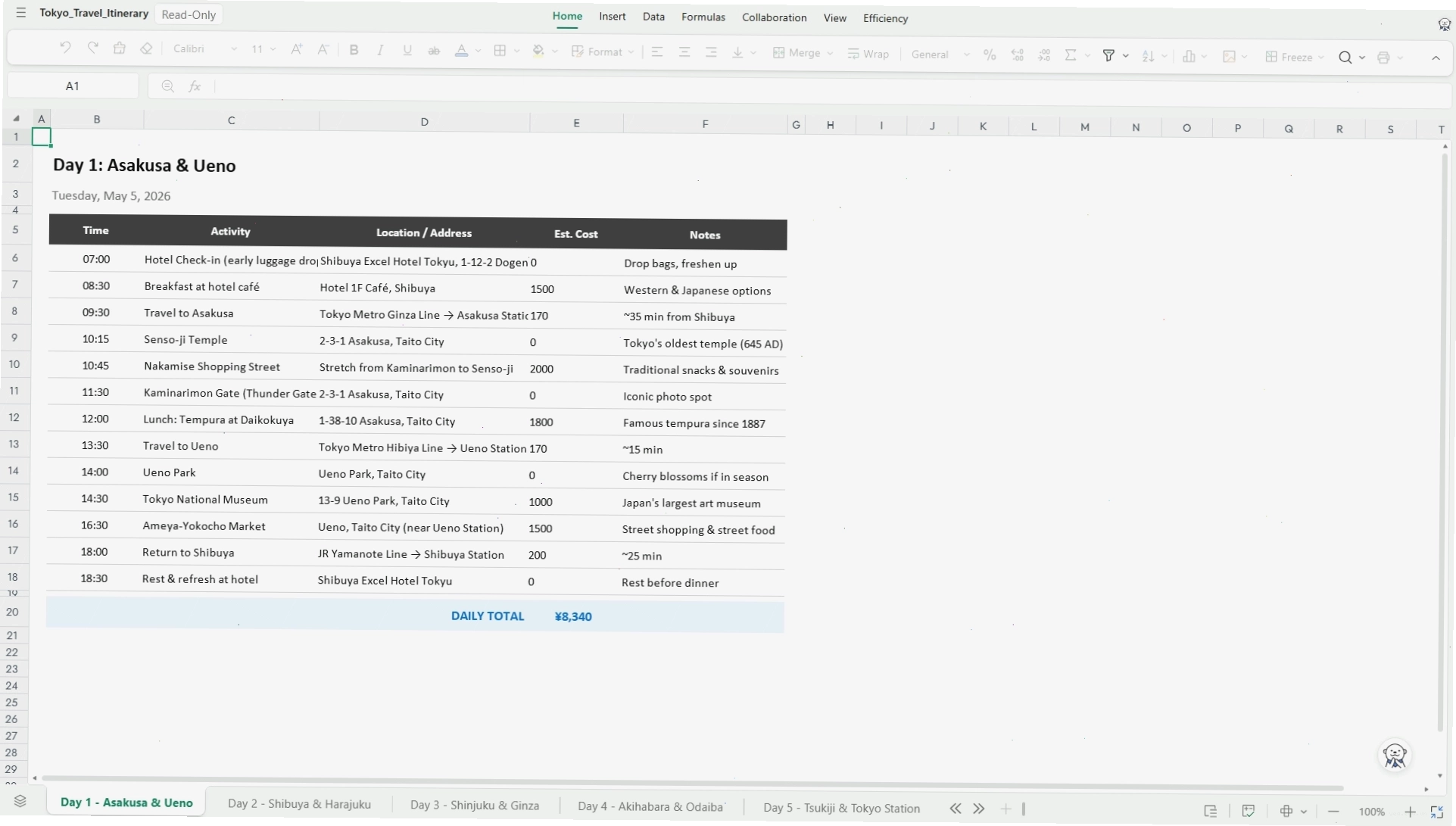The image size is (1456, 826).
Task: Increase font size with A+ icon
Action: coord(297,49)
